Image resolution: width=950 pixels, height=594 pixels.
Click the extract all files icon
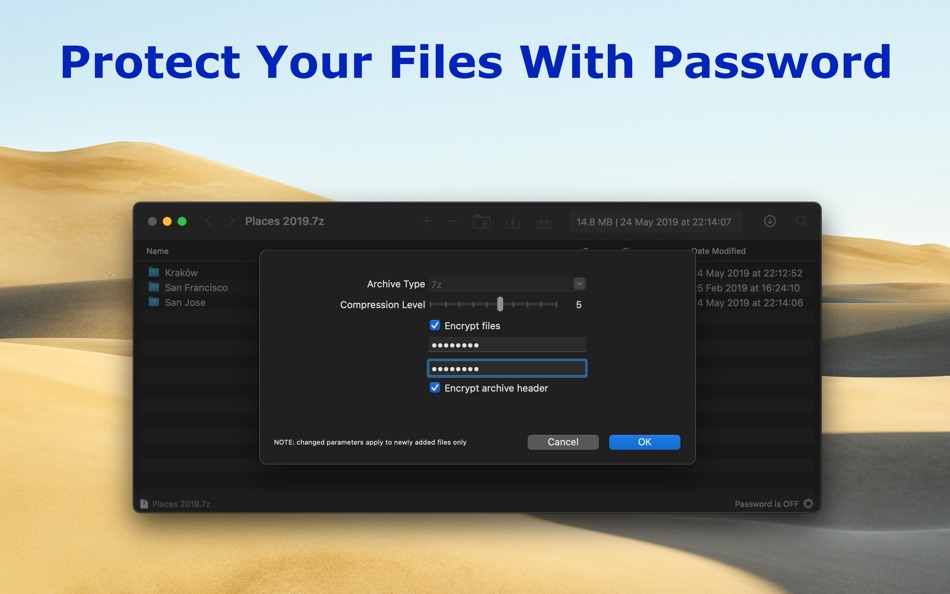point(543,221)
